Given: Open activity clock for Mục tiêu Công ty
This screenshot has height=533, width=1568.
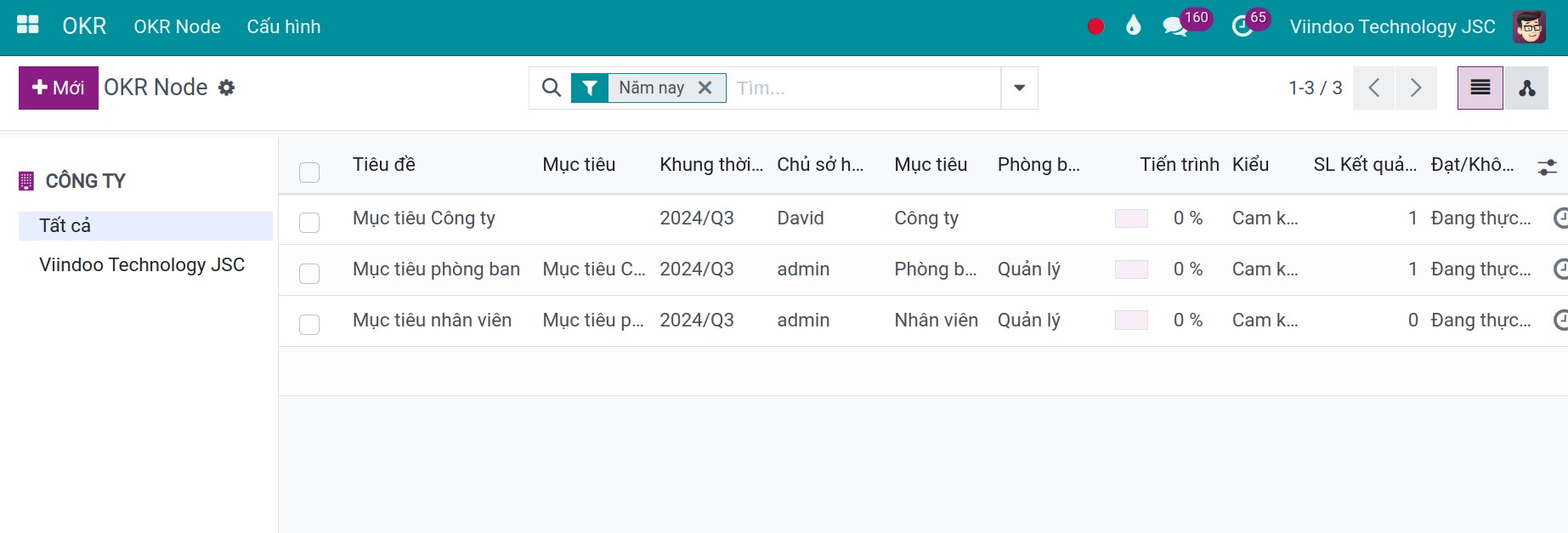Looking at the screenshot, I should [x=1560, y=218].
